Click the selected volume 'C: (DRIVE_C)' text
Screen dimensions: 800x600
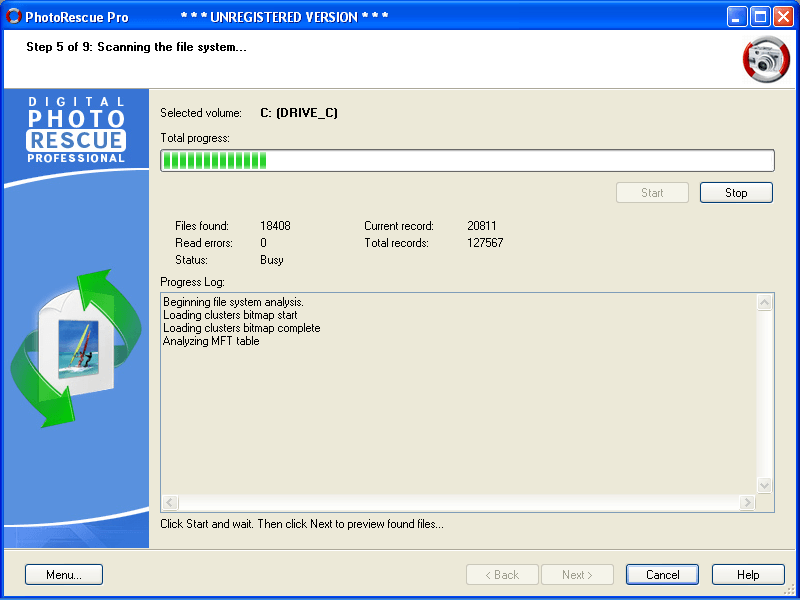[299, 113]
